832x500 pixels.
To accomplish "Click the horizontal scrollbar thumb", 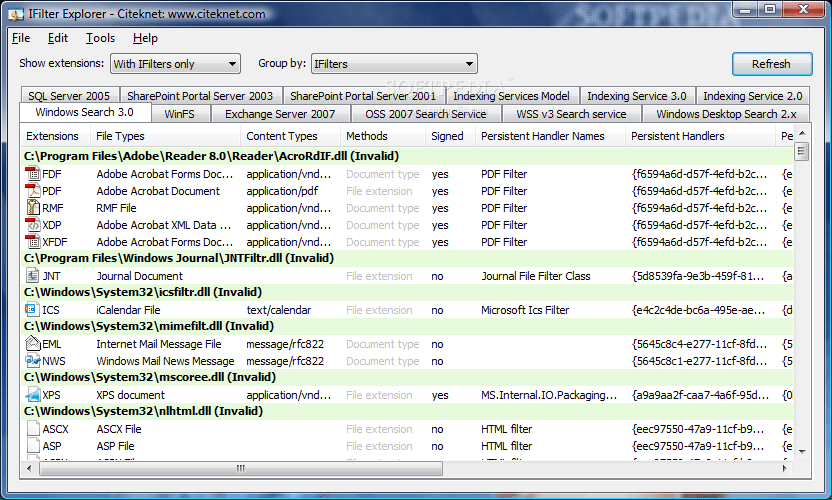I will point(241,468).
